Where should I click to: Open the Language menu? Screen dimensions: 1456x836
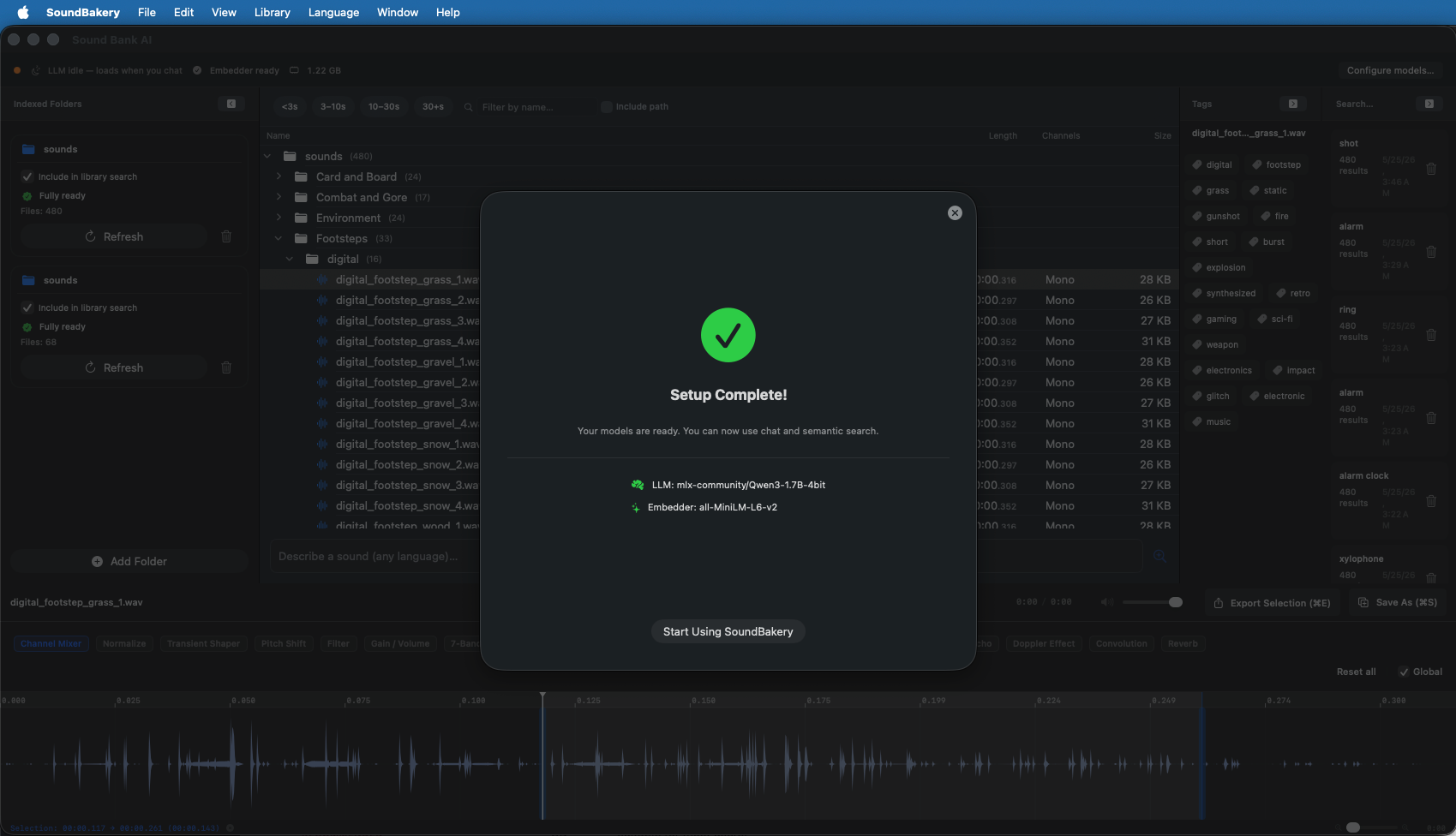(x=333, y=12)
